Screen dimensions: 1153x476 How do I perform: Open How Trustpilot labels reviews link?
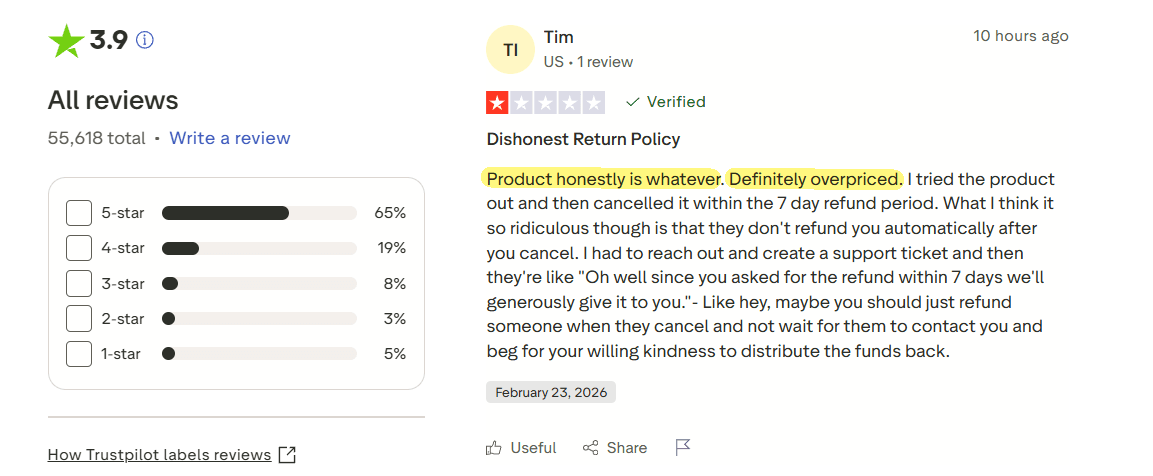click(160, 455)
